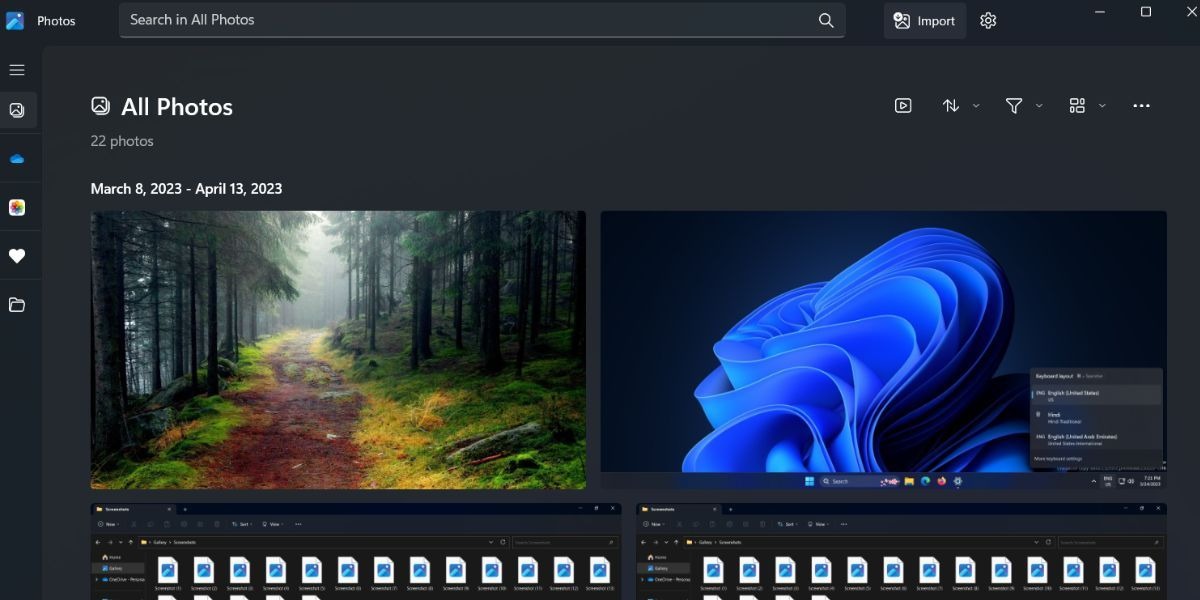Open the forest path photo thumbnail
This screenshot has height=600, width=1200.
pyautogui.click(x=338, y=350)
